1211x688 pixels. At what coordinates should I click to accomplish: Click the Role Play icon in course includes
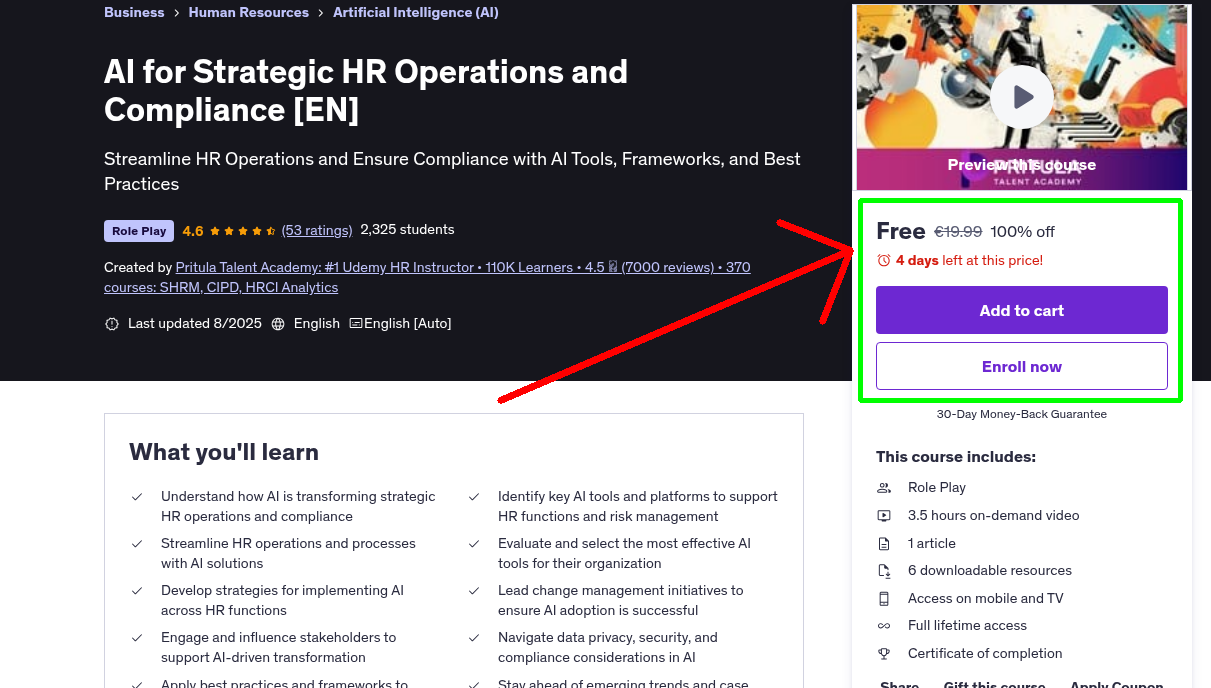tap(884, 488)
